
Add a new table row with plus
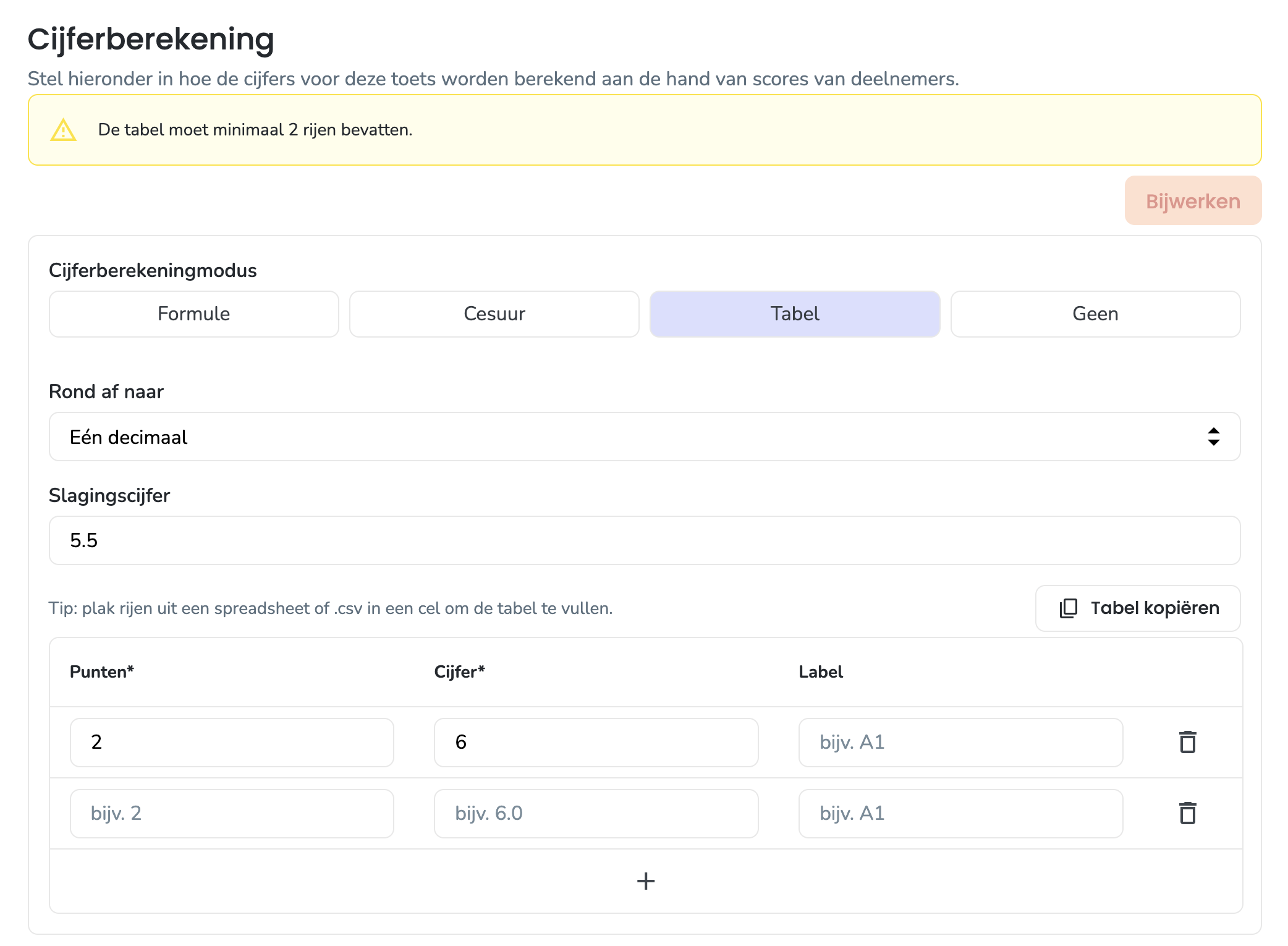click(x=646, y=881)
